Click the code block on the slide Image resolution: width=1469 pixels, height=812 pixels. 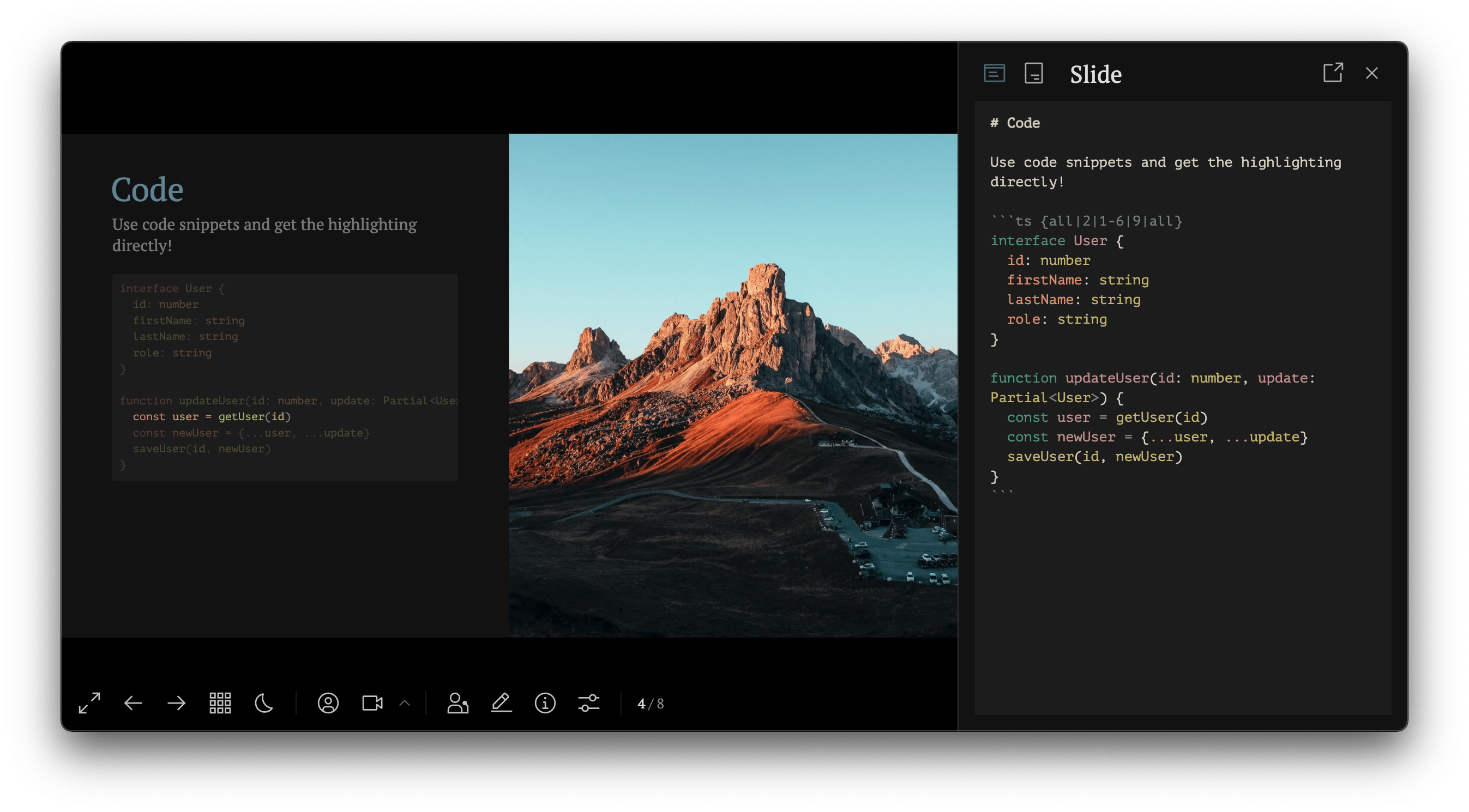pyautogui.click(x=285, y=377)
